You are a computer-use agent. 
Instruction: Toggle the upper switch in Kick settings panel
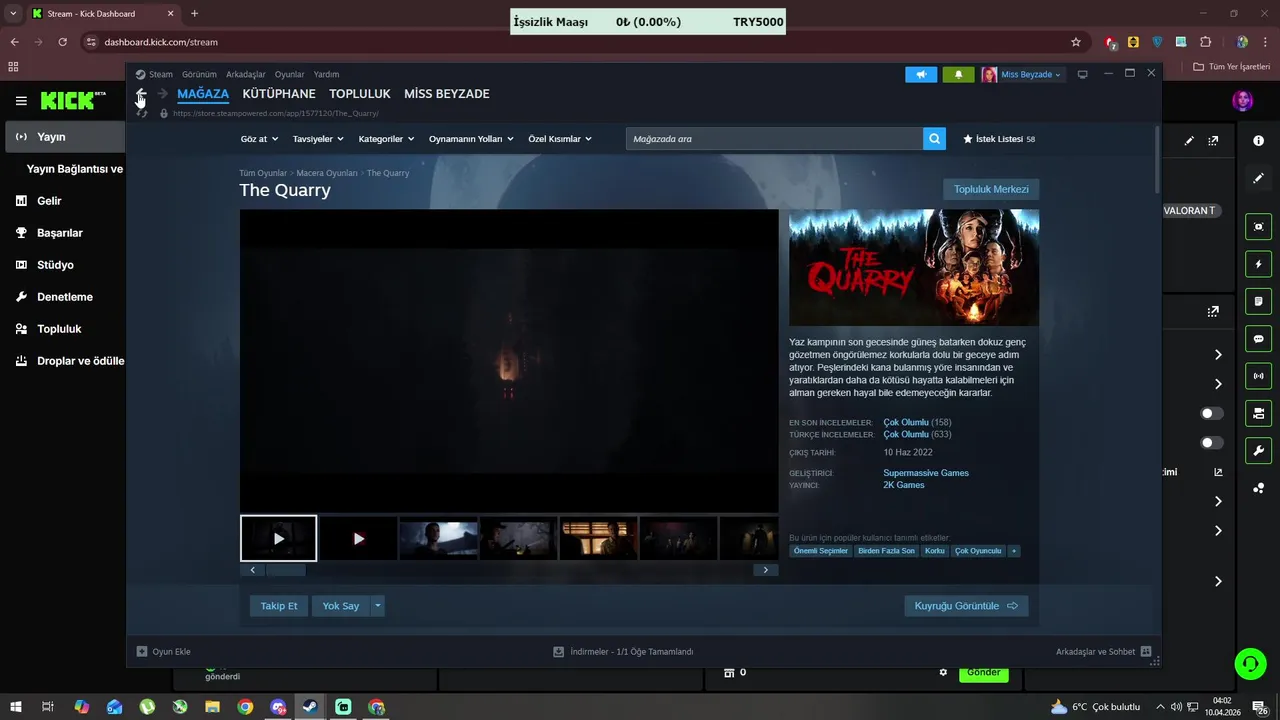pyautogui.click(x=1211, y=414)
